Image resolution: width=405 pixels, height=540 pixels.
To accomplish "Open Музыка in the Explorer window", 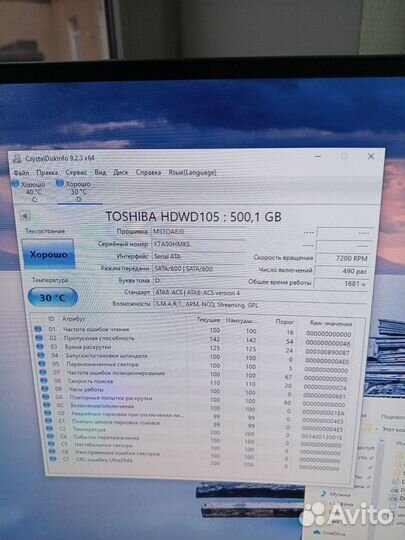I will click(336, 494).
